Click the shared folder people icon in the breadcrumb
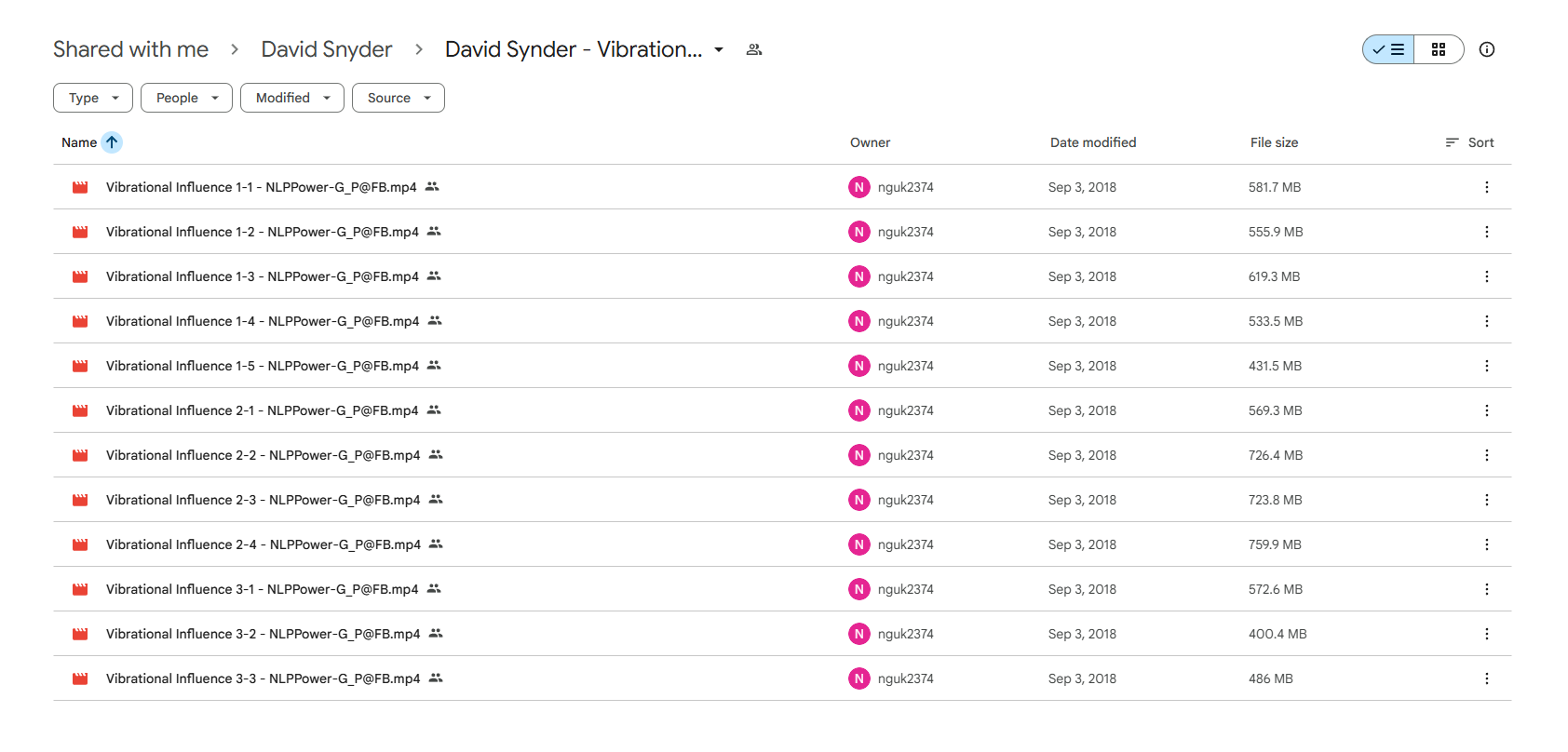The height and width of the screenshot is (752, 1568). 754,49
